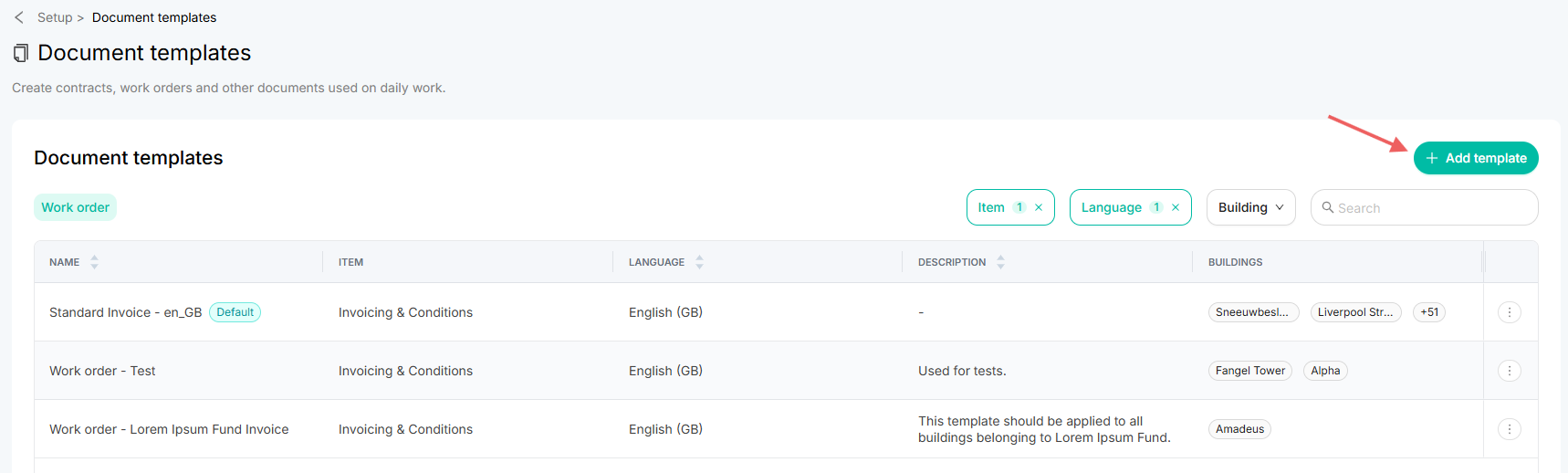Image resolution: width=1568 pixels, height=473 pixels.
Task: Sort by the DESCRIPTION column arrows
Action: click(1000, 262)
